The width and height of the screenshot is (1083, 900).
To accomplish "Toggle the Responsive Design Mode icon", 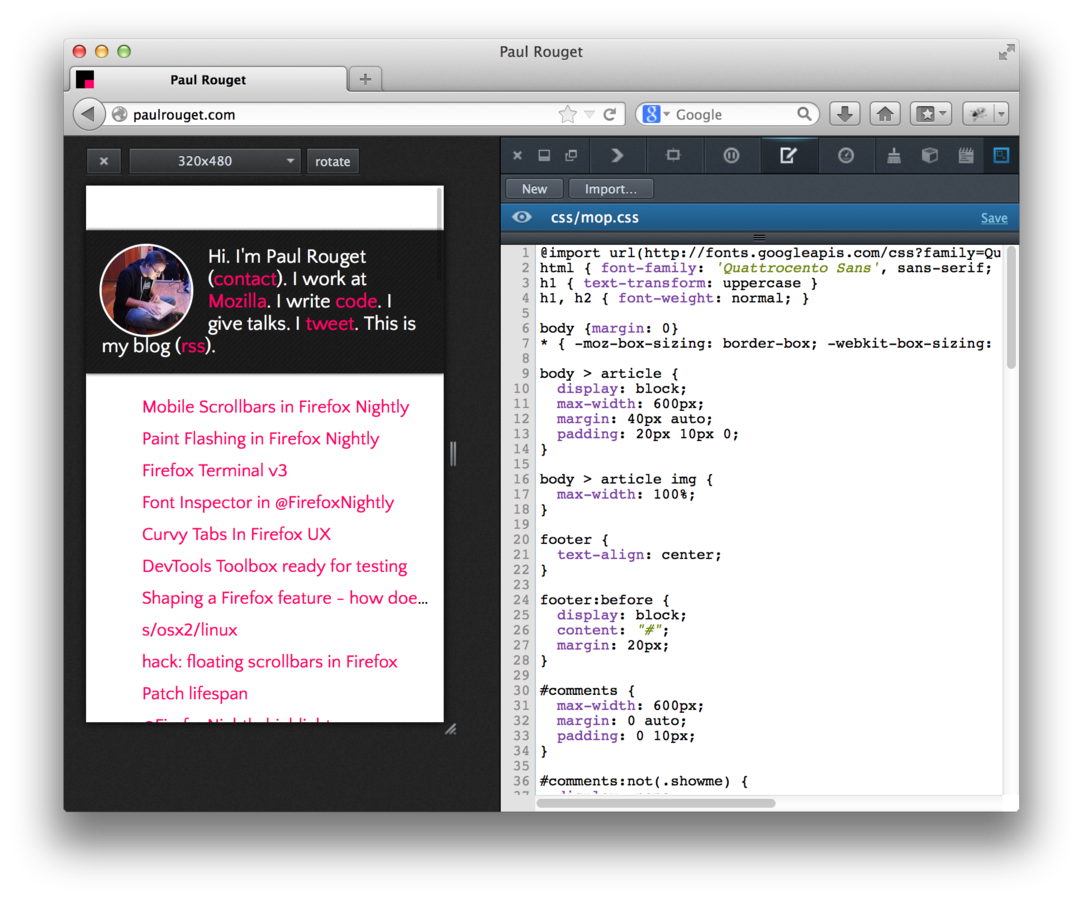I will 1001,155.
